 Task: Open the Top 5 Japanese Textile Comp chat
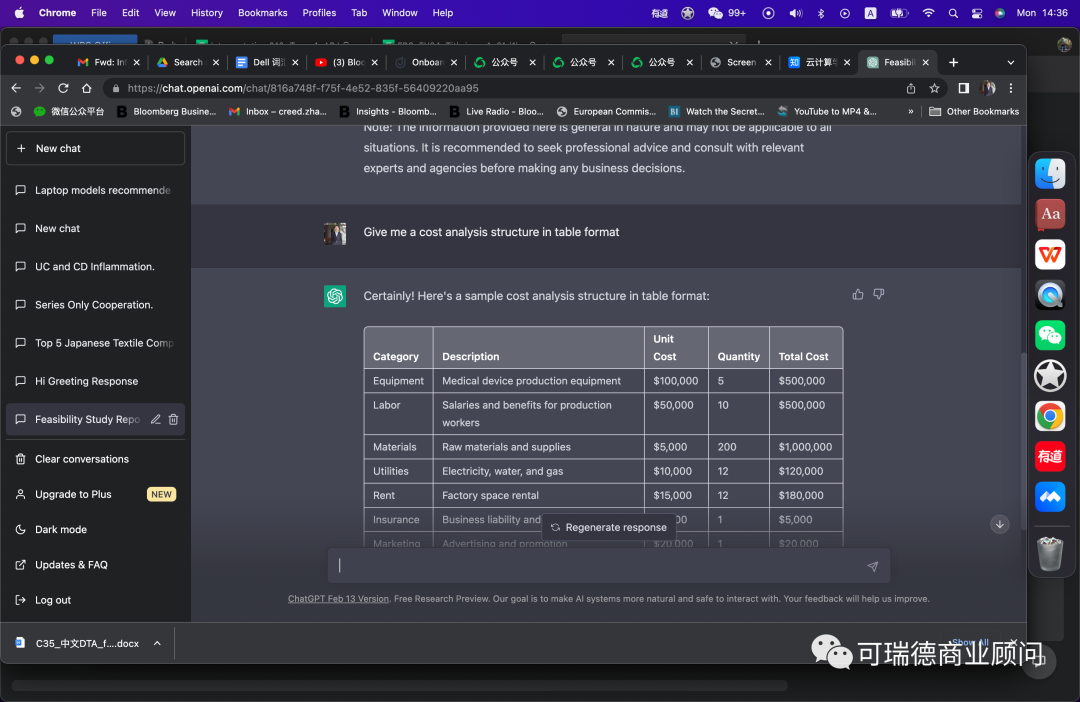[95, 342]
